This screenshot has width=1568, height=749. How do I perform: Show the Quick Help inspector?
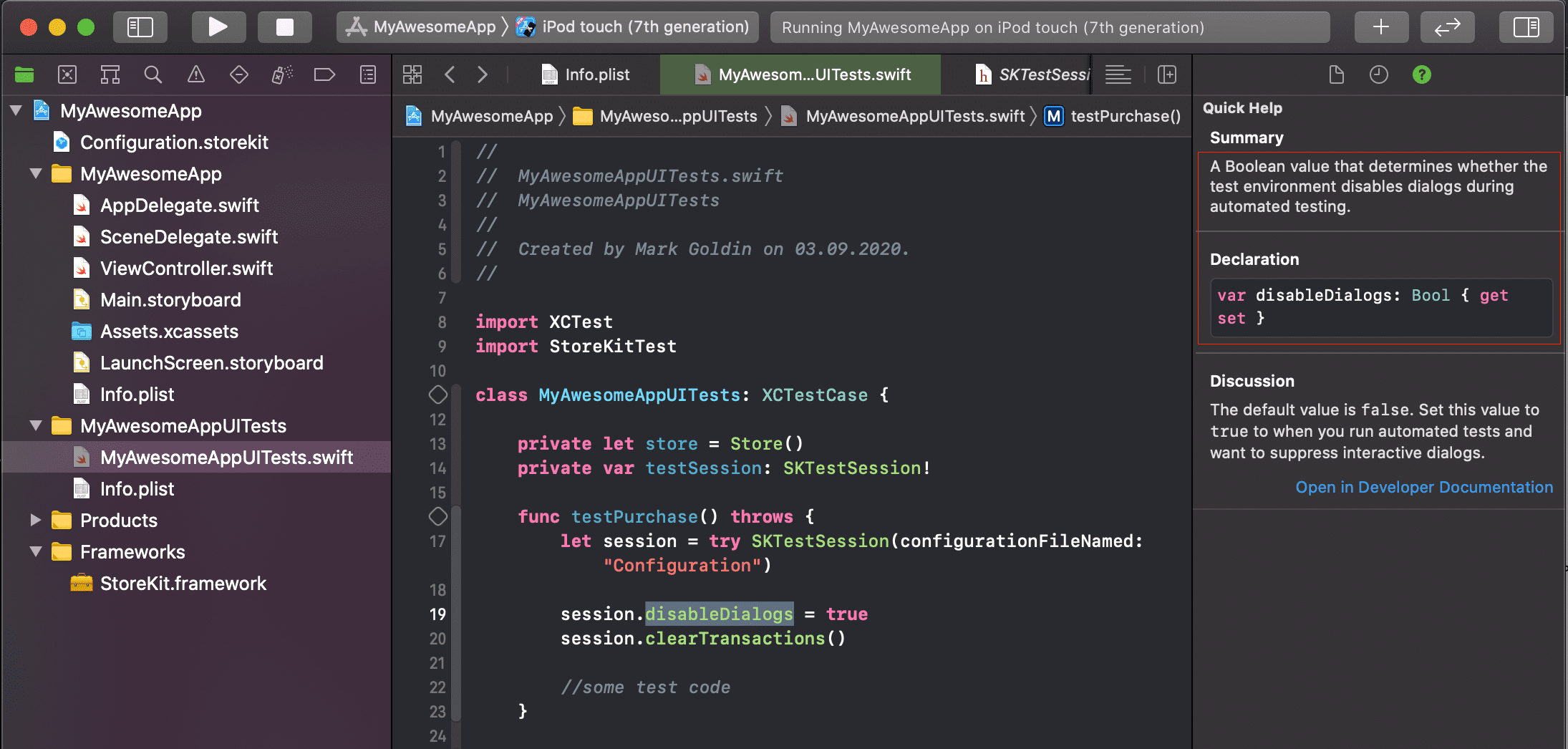[1422, 74]
